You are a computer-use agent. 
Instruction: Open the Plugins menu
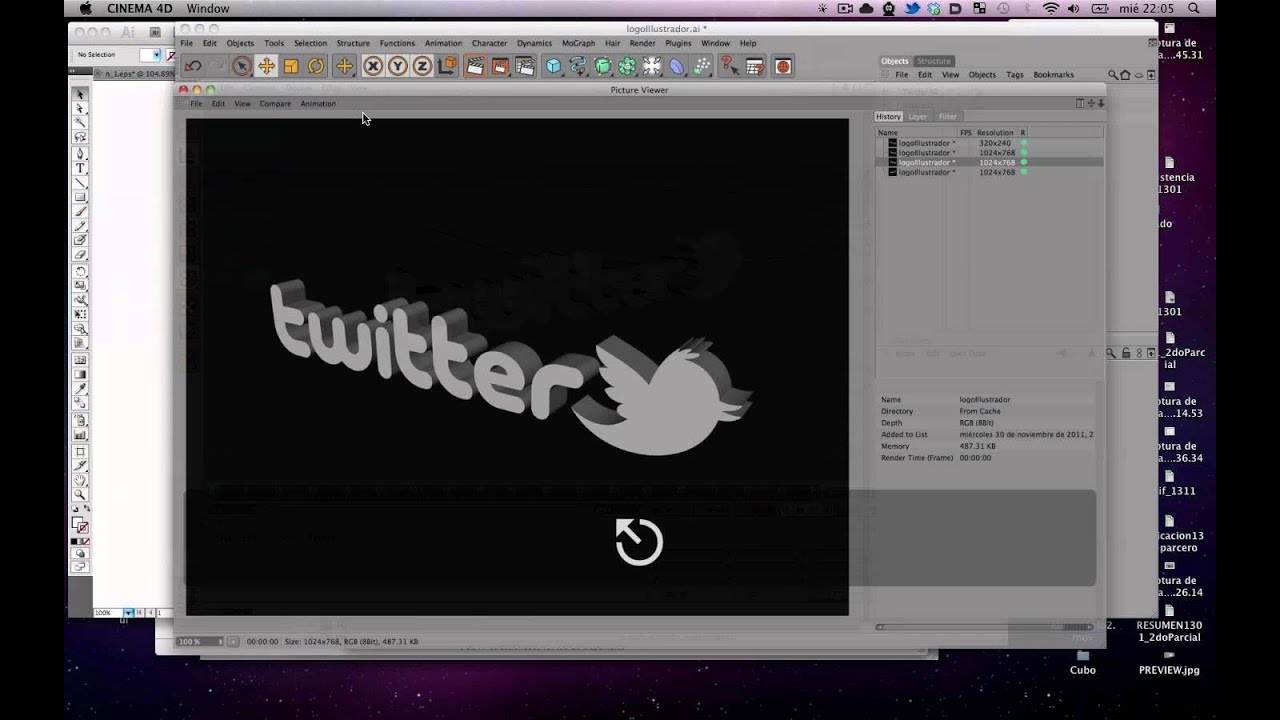tap(678, 43)
